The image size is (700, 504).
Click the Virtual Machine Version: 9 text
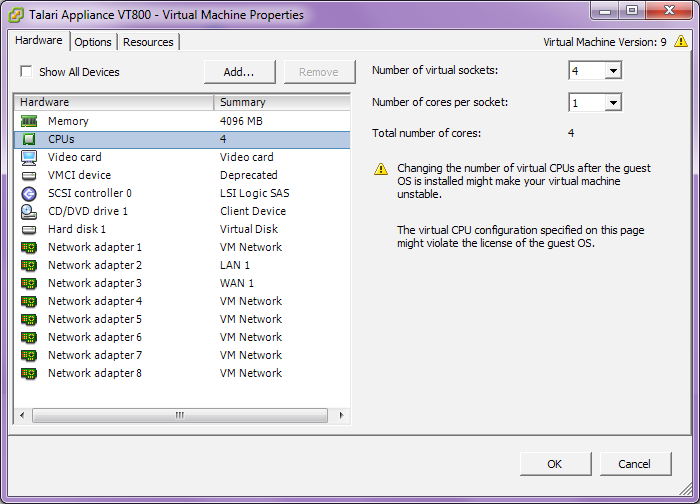pyautogui.click(x=605, y=42)
